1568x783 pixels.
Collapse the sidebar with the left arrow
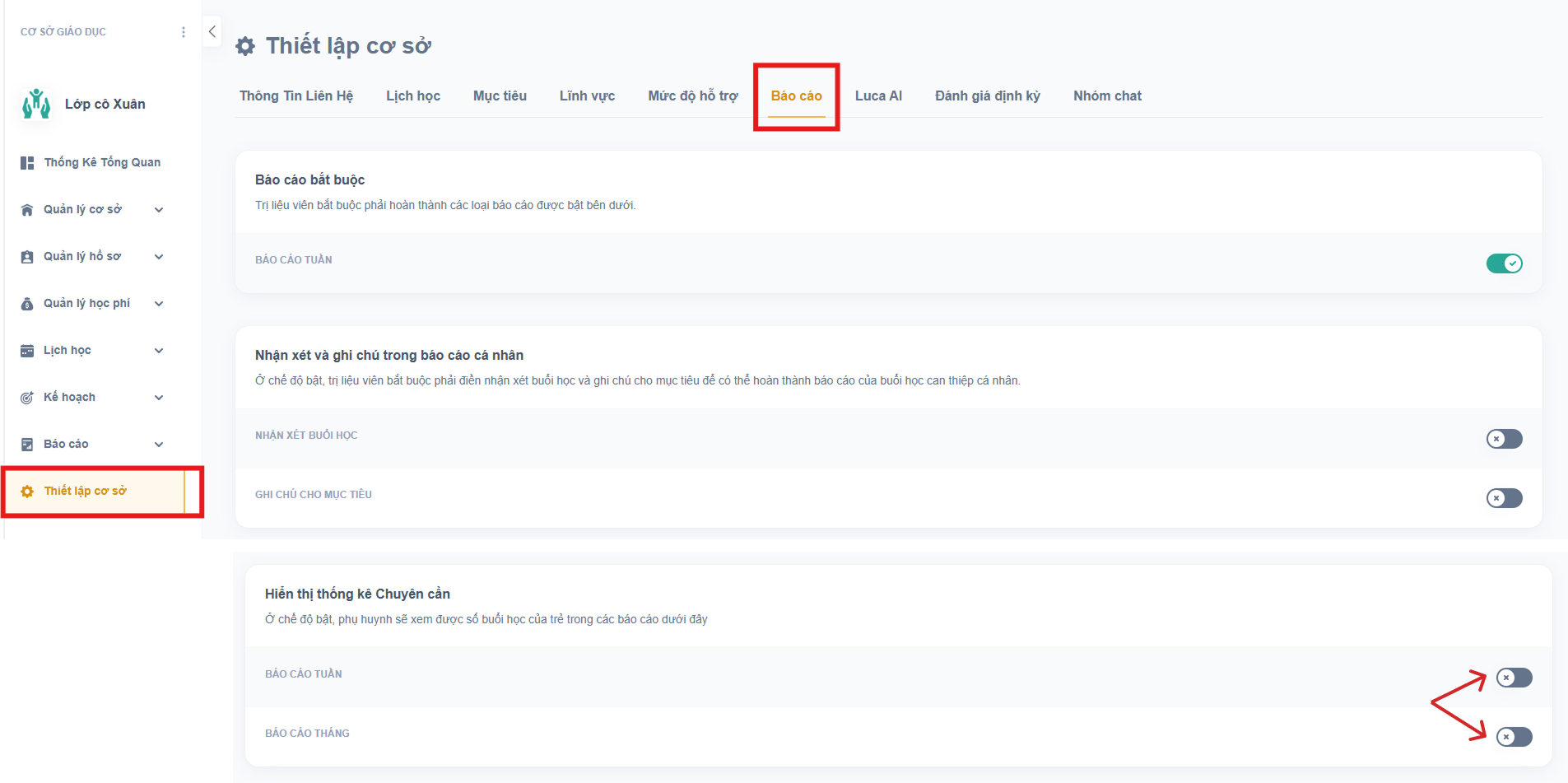pos(212,32)
